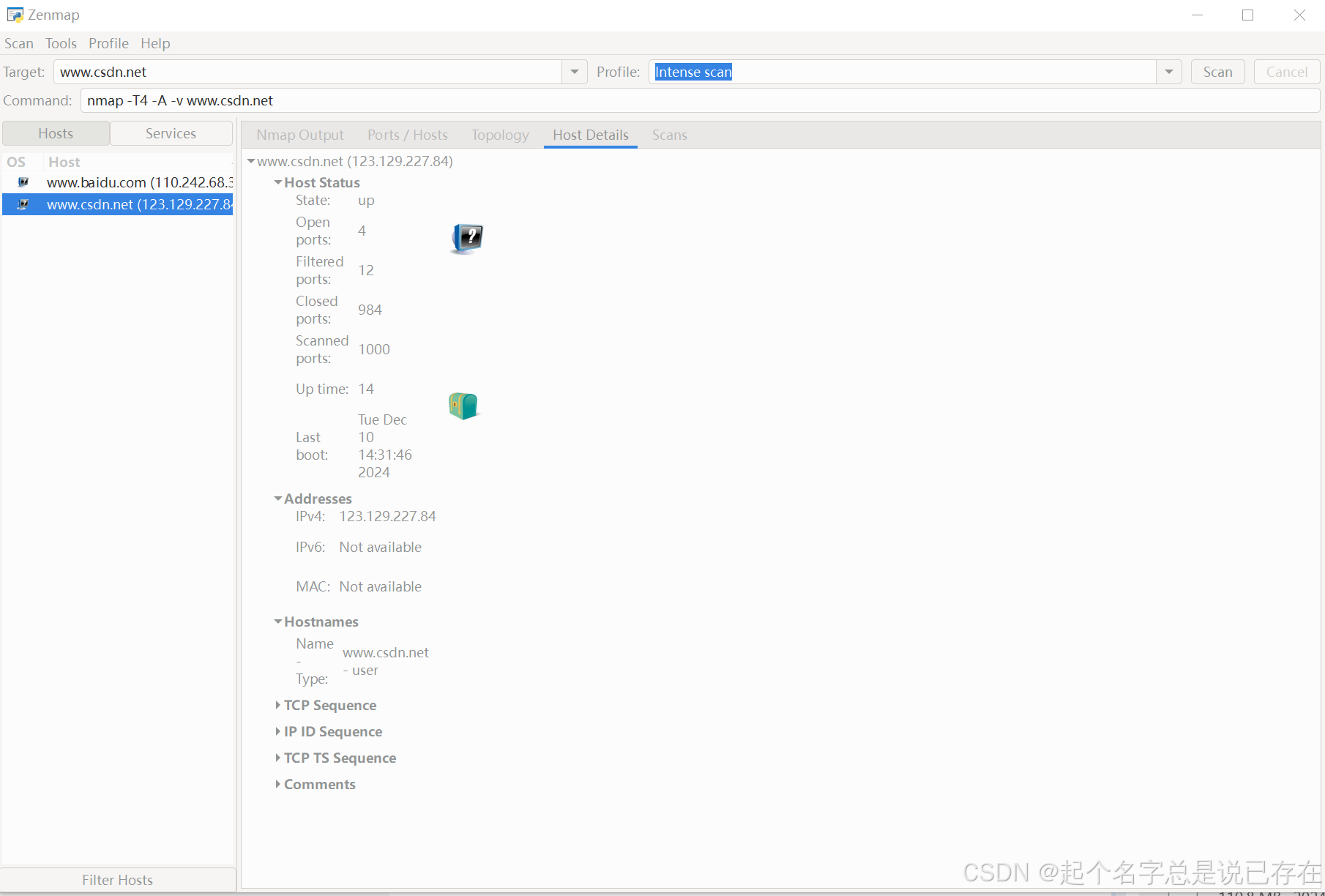Open the Scan menu
Viewport: 1325px width, 896px height.
click(19, 43)
